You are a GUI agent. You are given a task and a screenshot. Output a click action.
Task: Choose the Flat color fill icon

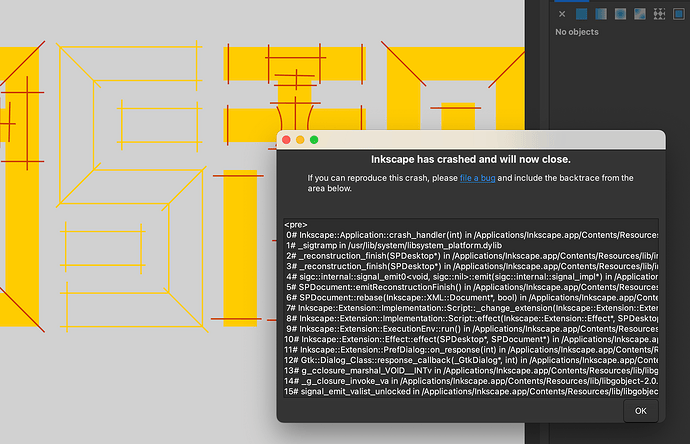pos(581,14)
